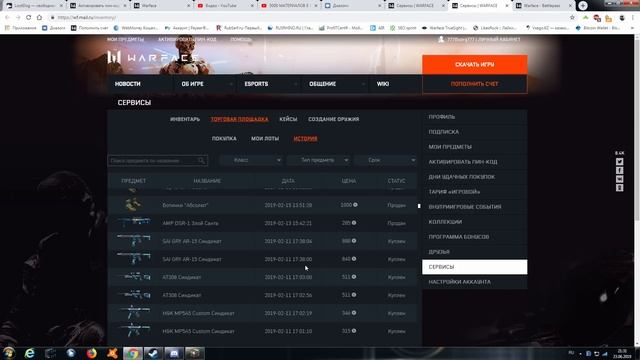Open Firefox from the taskbar
This screenshot has height=360, width=640.
(91, 353)
